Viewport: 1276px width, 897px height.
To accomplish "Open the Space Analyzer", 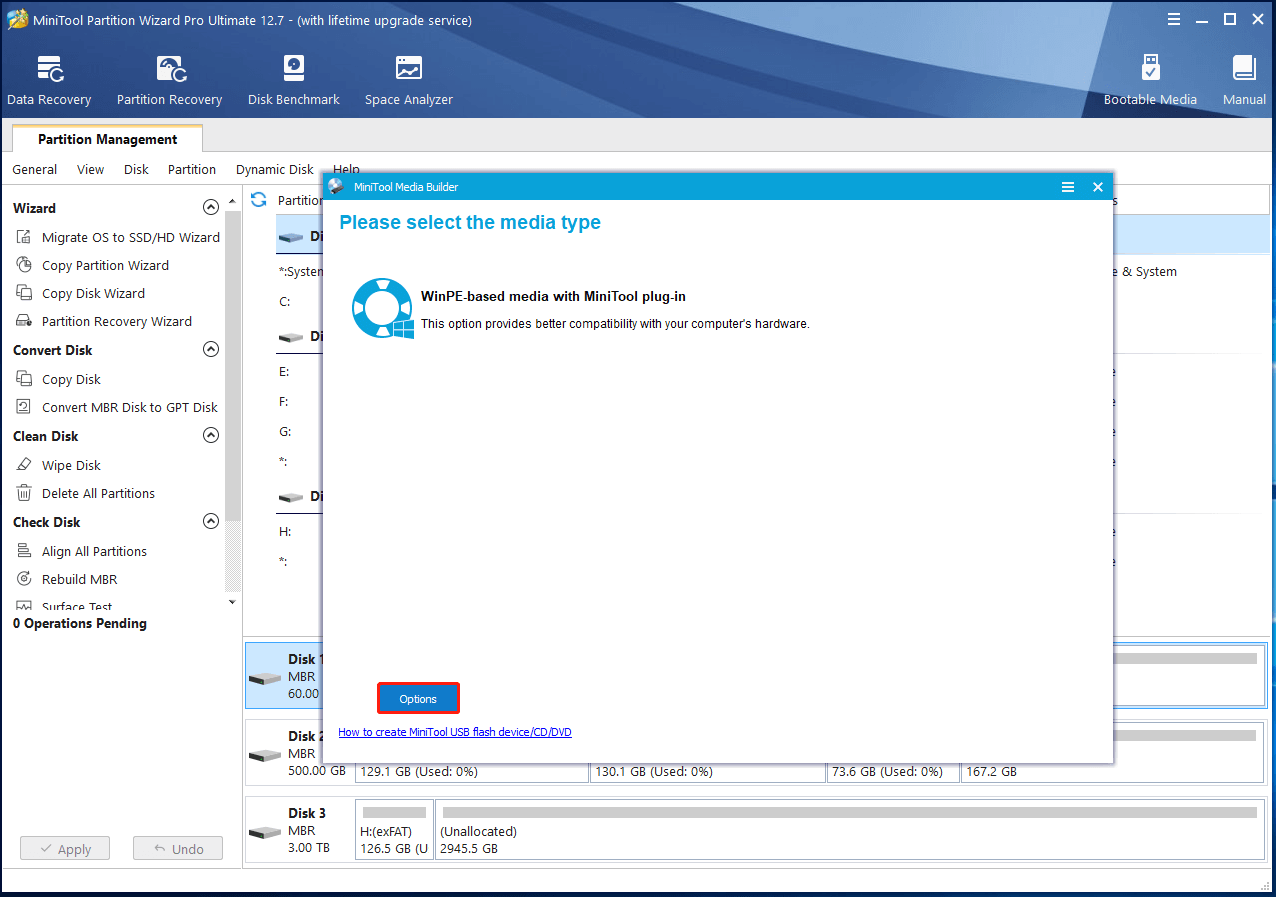I will 408,78.
